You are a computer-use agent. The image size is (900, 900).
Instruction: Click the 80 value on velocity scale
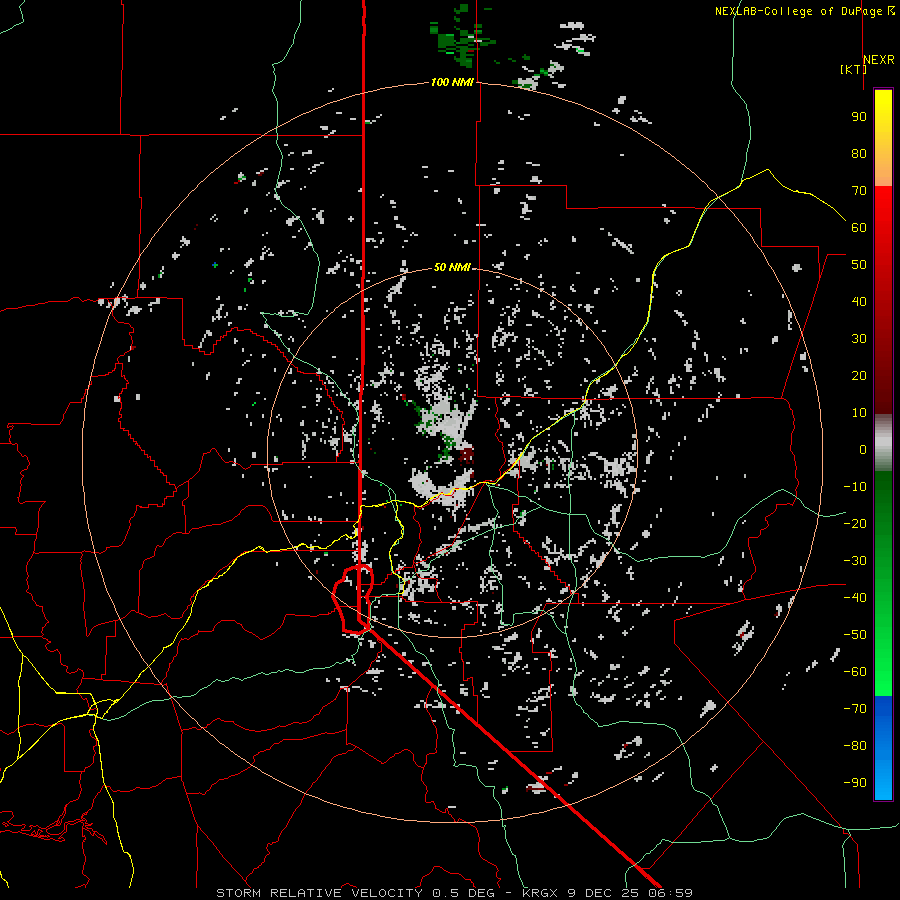pos(859,154)
